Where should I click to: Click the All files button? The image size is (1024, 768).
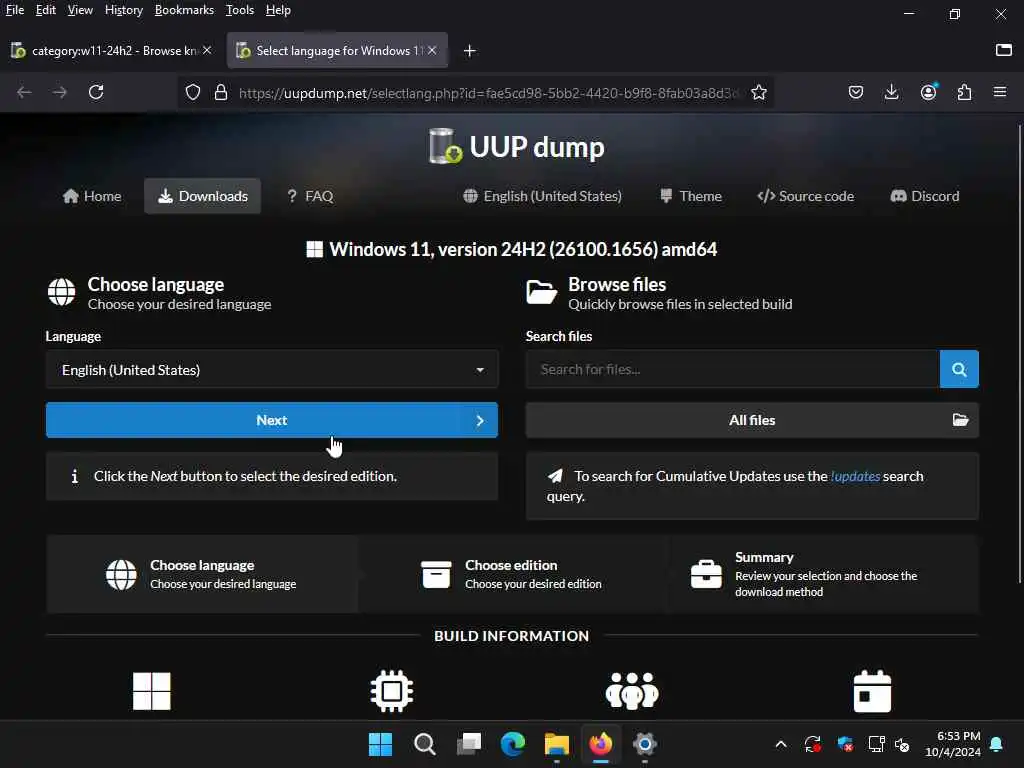tap(752, 420)
